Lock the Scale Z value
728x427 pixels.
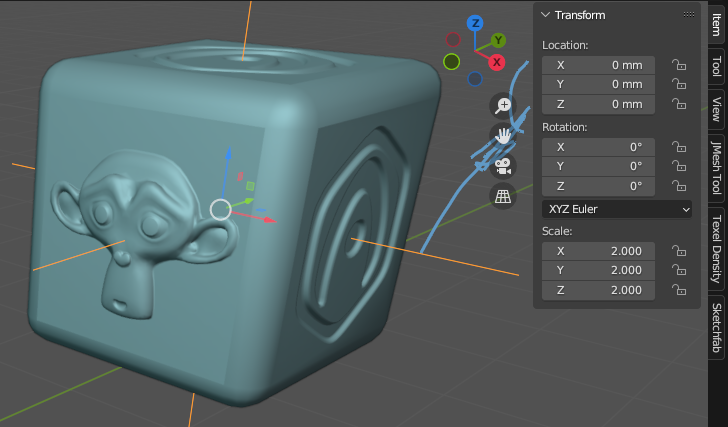[679, 290]
